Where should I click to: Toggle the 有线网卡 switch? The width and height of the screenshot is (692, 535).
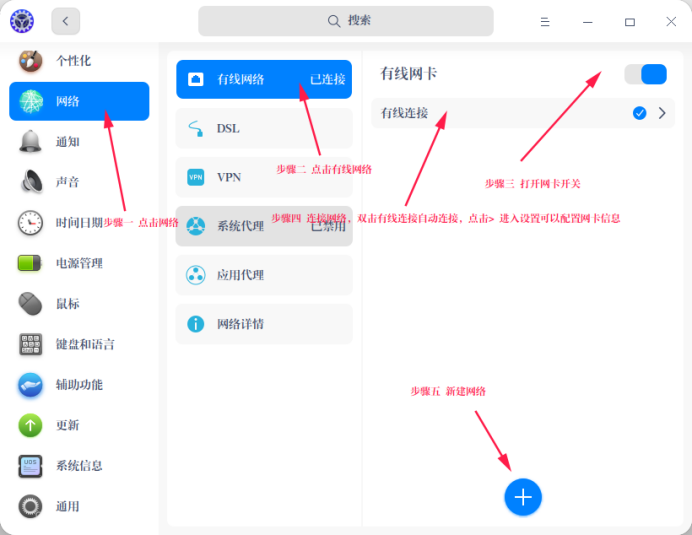[x=645, y=74]
